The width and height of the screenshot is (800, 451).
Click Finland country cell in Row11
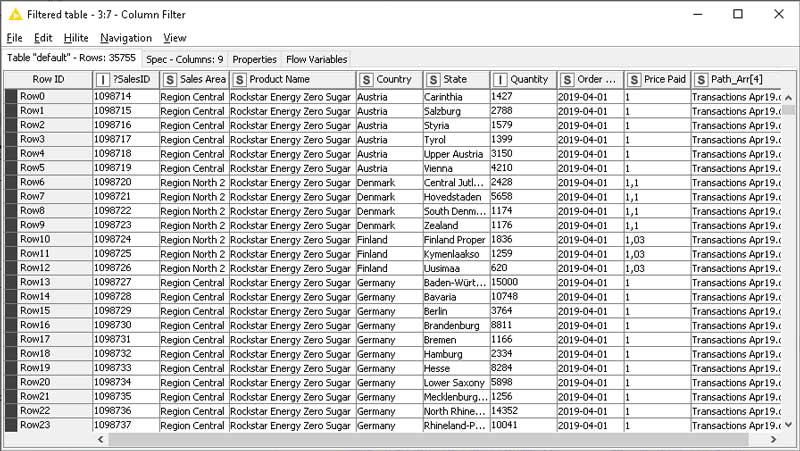click(389, 254)
